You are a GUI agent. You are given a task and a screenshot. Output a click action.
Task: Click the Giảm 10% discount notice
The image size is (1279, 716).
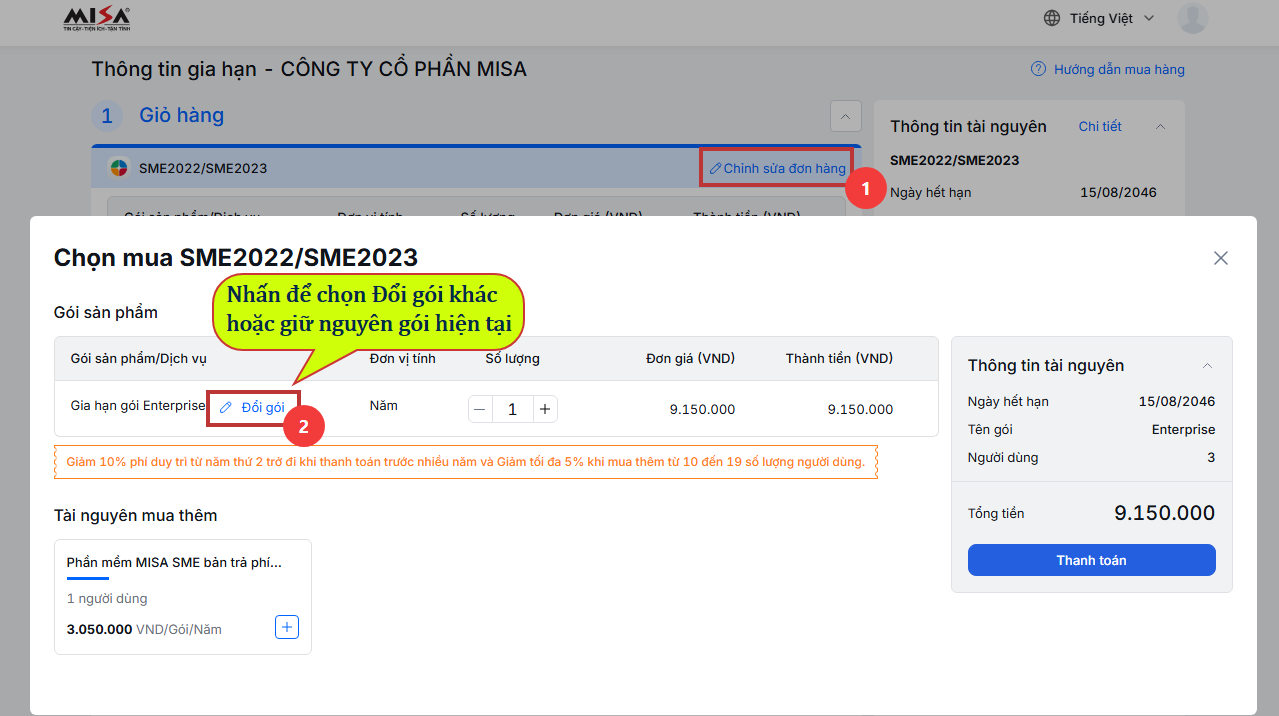tap(466, 462)
